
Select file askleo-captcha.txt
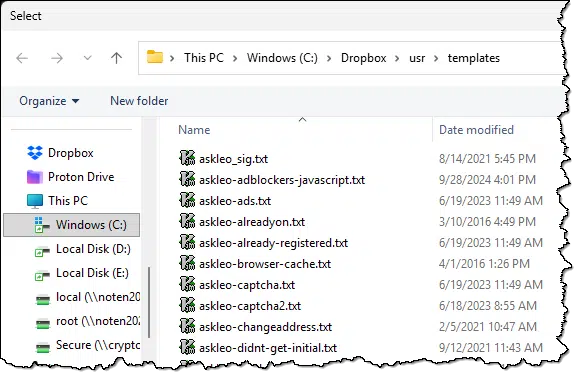(x=247, y=285)
